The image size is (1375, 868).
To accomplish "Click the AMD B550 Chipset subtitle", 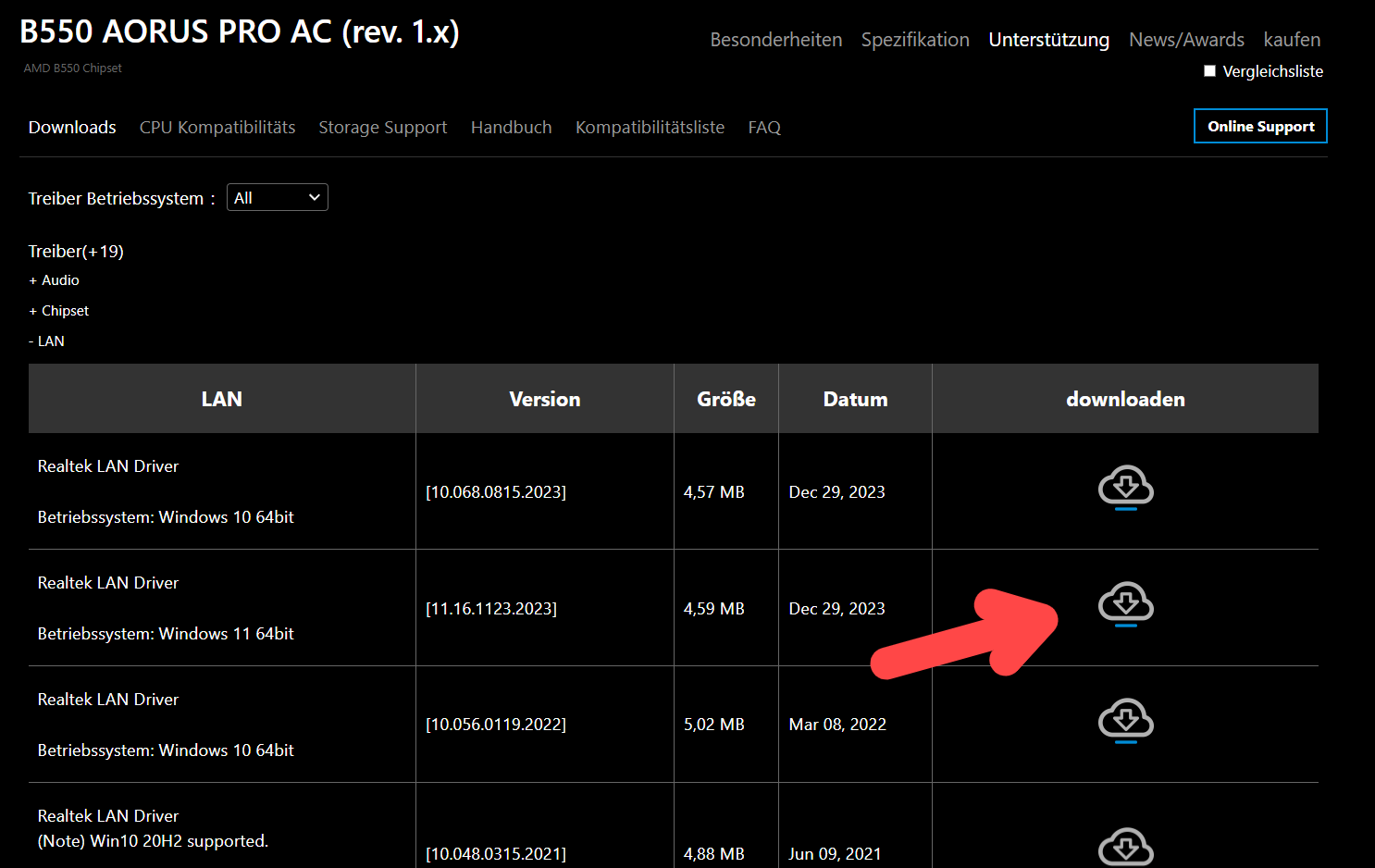I will 73,68.
